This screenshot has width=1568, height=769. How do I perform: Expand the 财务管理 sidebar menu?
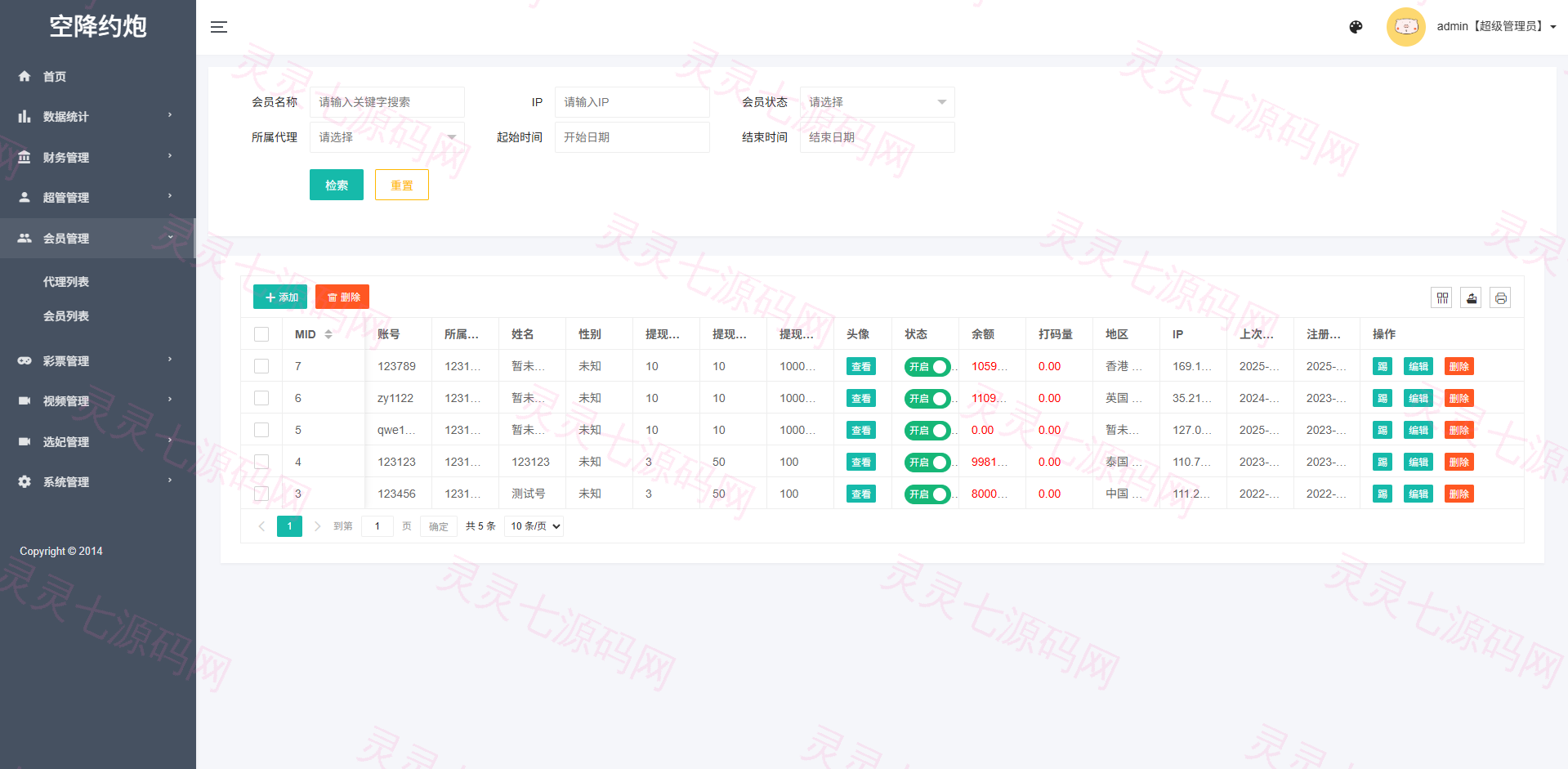[x=98, y=157]
